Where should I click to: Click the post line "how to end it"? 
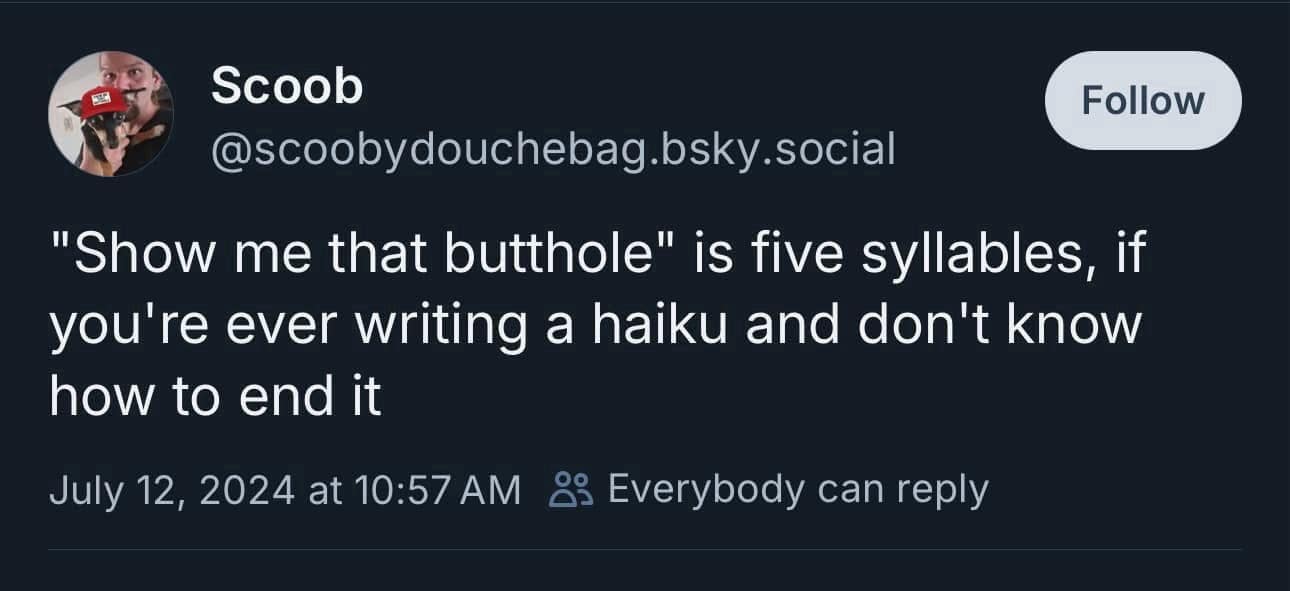(215, 396)
